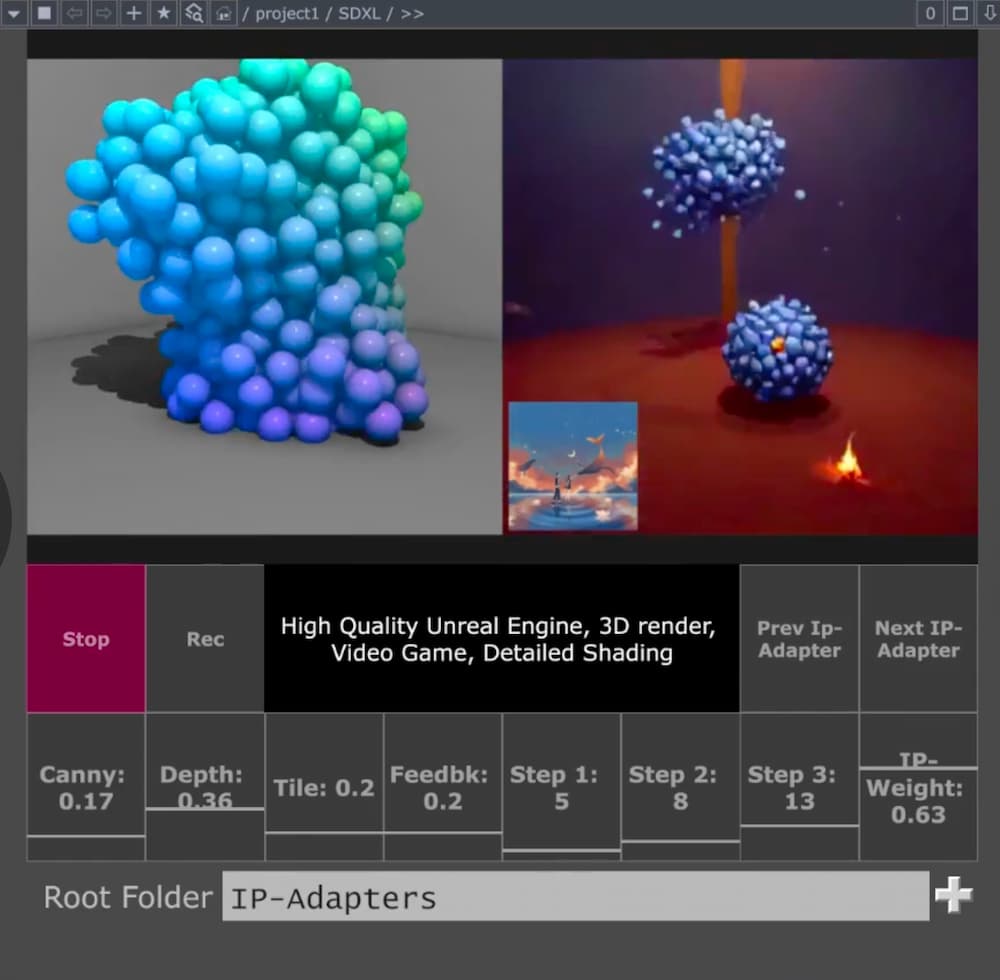Adjust the Depth 0.36 slider
The image size is (1000, 980).
tap(205, 787)
